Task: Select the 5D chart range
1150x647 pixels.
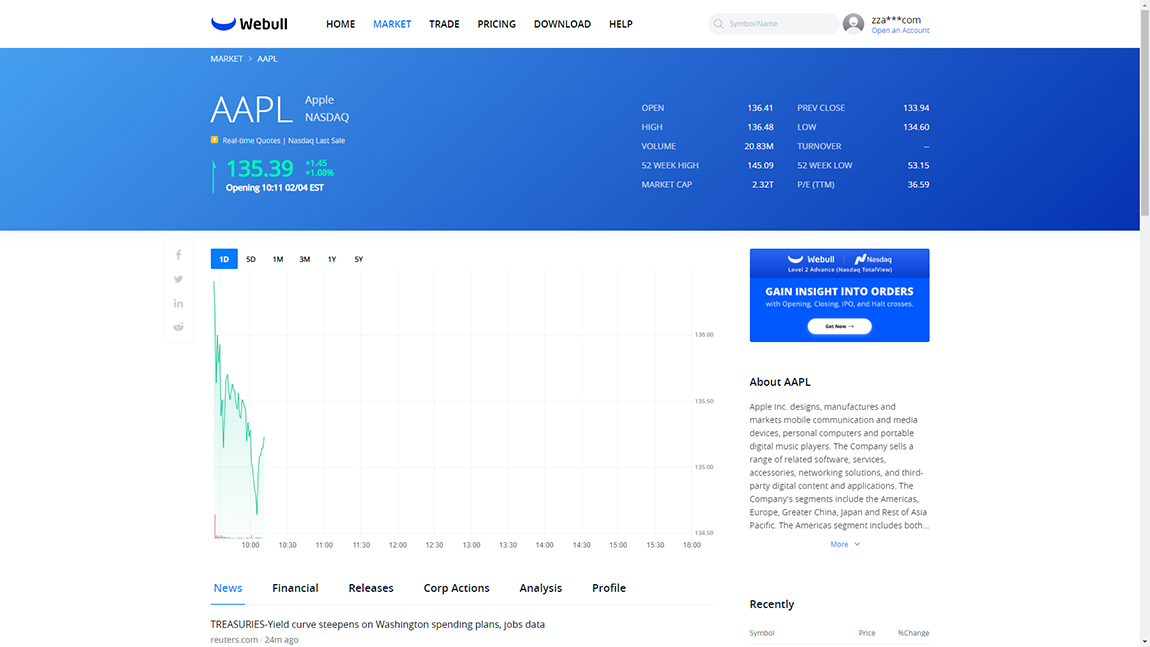Action: pos(251,259)
